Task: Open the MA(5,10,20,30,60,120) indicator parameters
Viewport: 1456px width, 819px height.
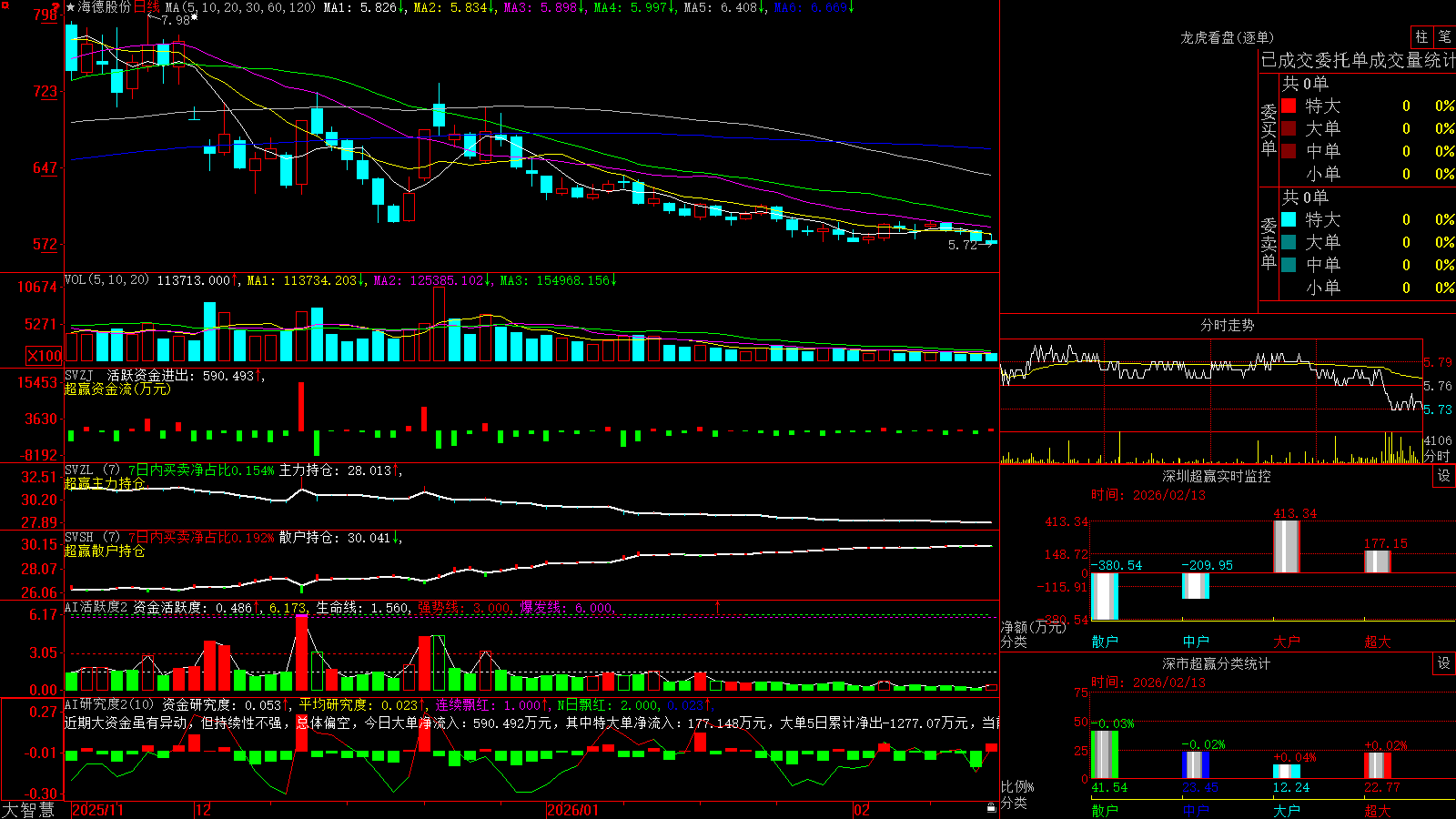Action: tap(240, 7)
